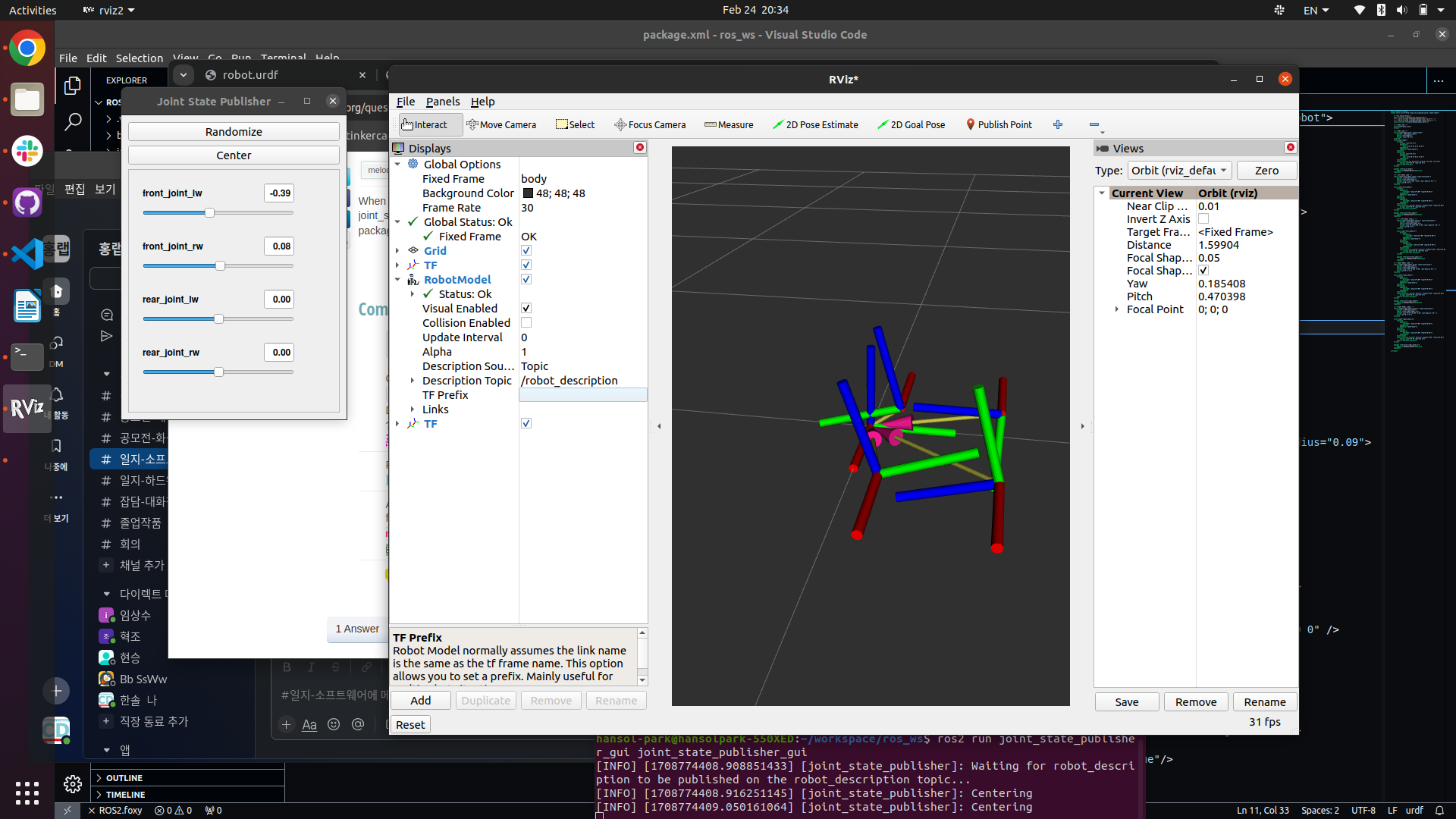
Task: Click the Randomize button
Action: point(234,132)
